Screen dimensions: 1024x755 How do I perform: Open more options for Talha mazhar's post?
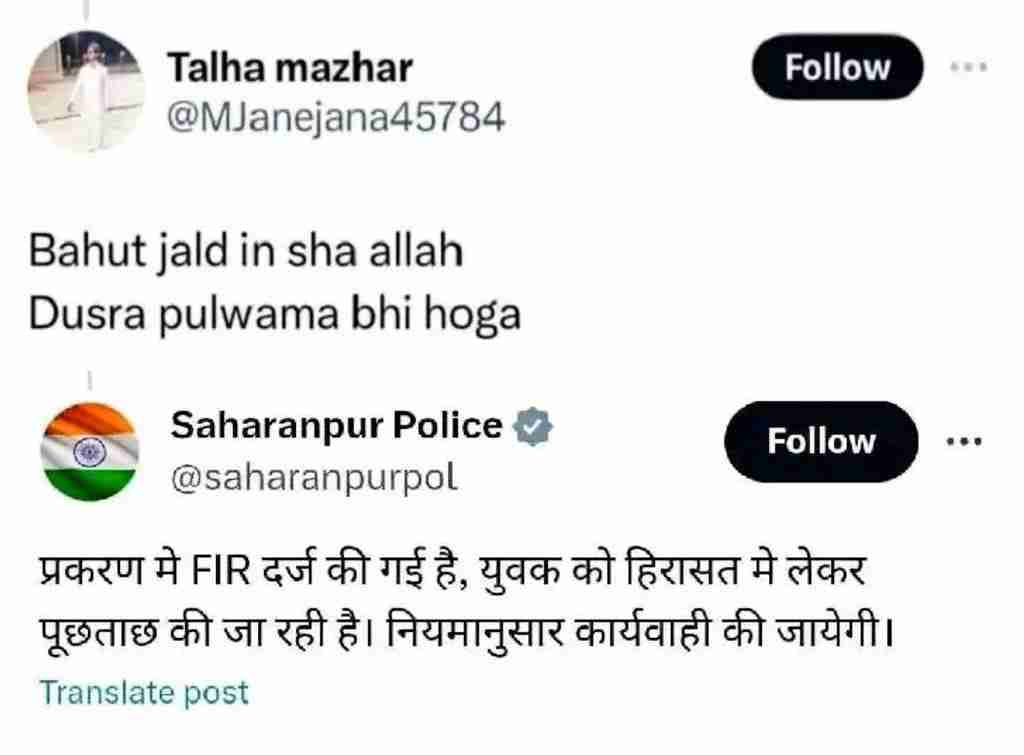pos(968,67)
